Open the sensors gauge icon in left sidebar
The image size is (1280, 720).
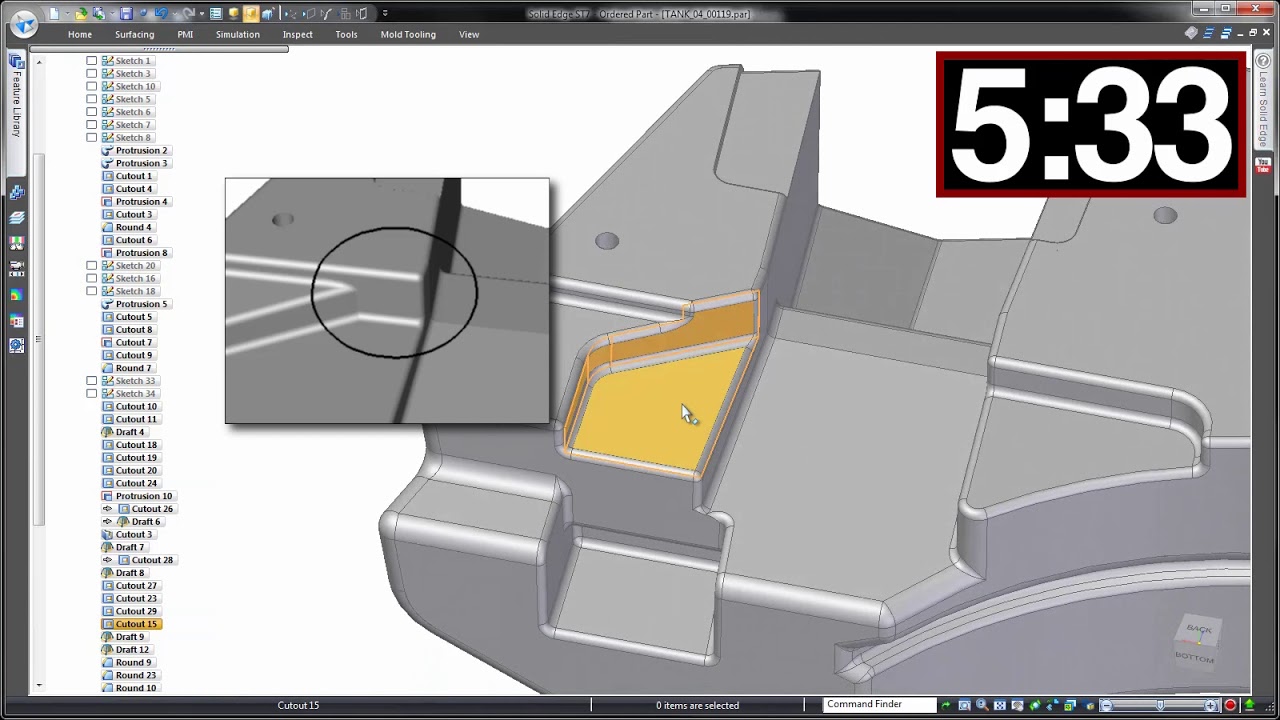[x=16, y=244]
